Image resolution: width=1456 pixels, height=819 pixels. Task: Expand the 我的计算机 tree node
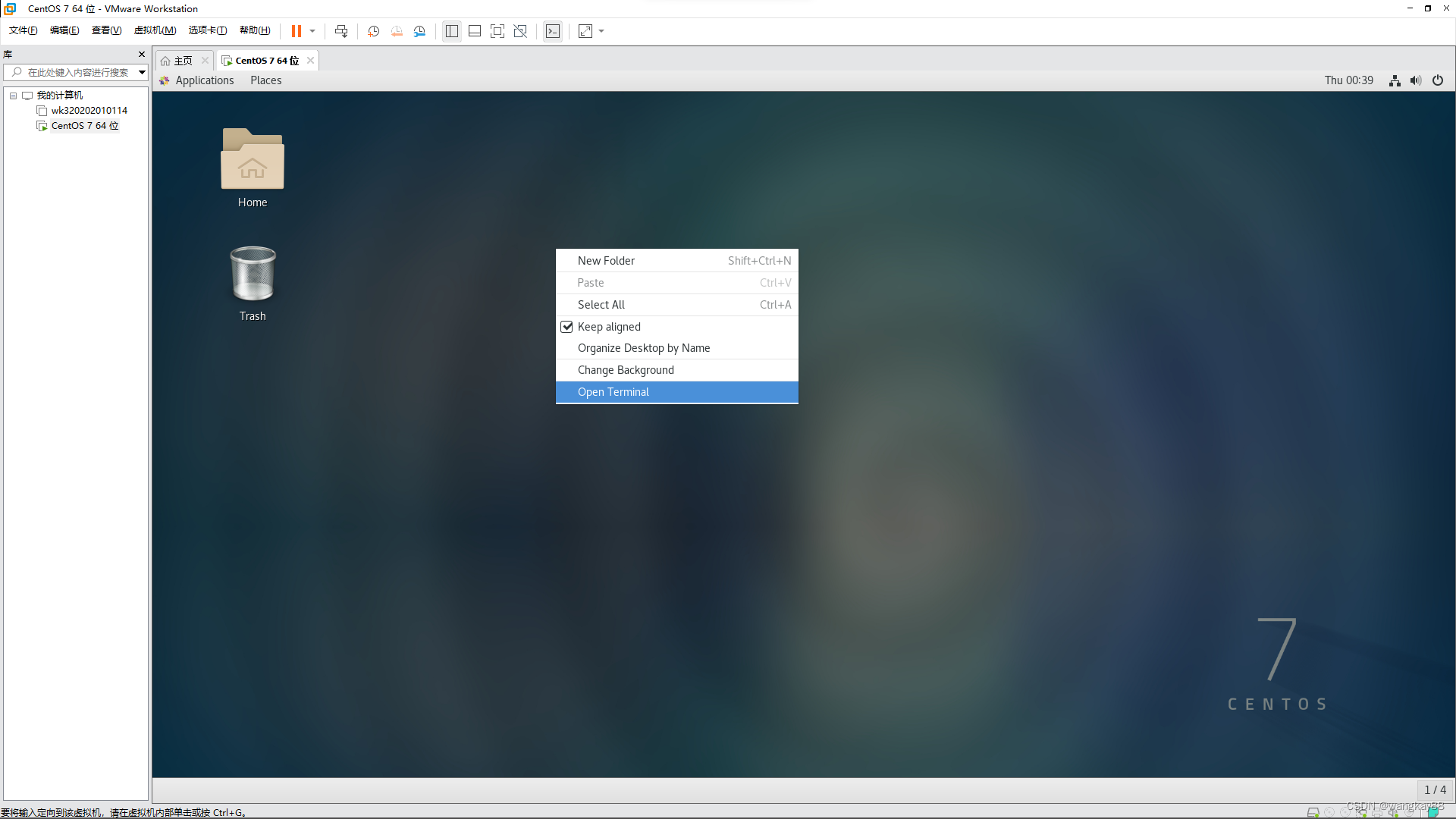tap(14, 94)
